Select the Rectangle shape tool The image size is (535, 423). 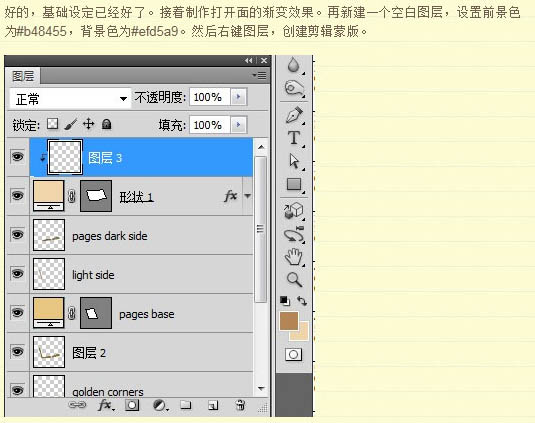[294, 184]
